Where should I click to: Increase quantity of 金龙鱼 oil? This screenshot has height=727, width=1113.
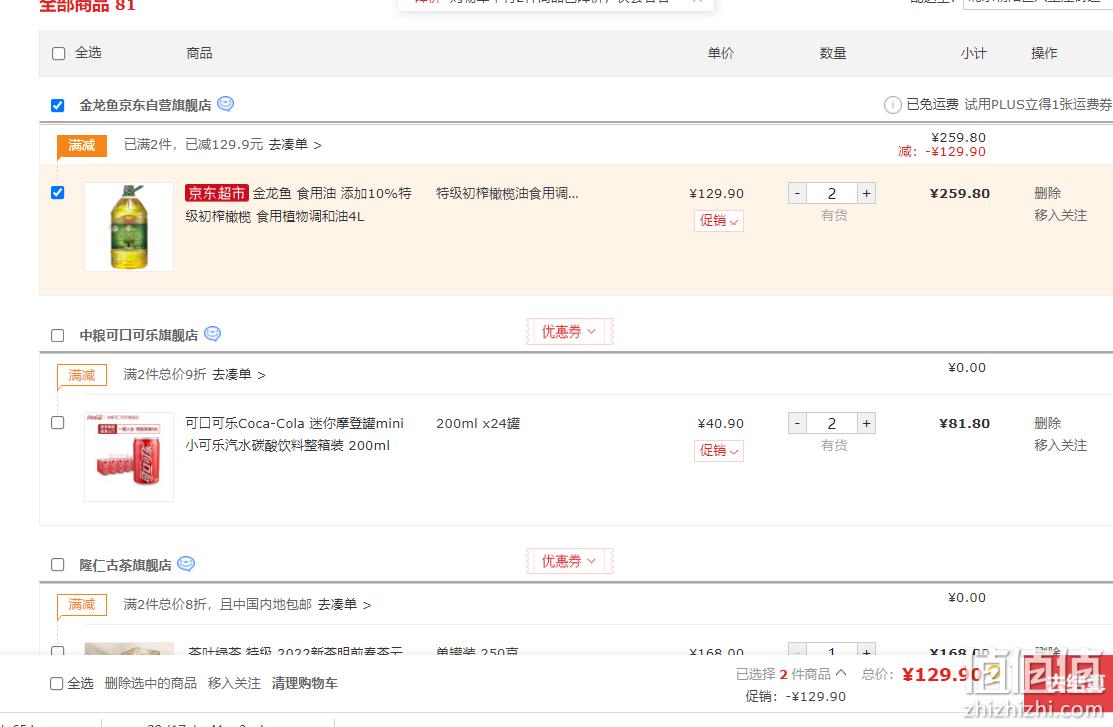click(x=866, y=193)
